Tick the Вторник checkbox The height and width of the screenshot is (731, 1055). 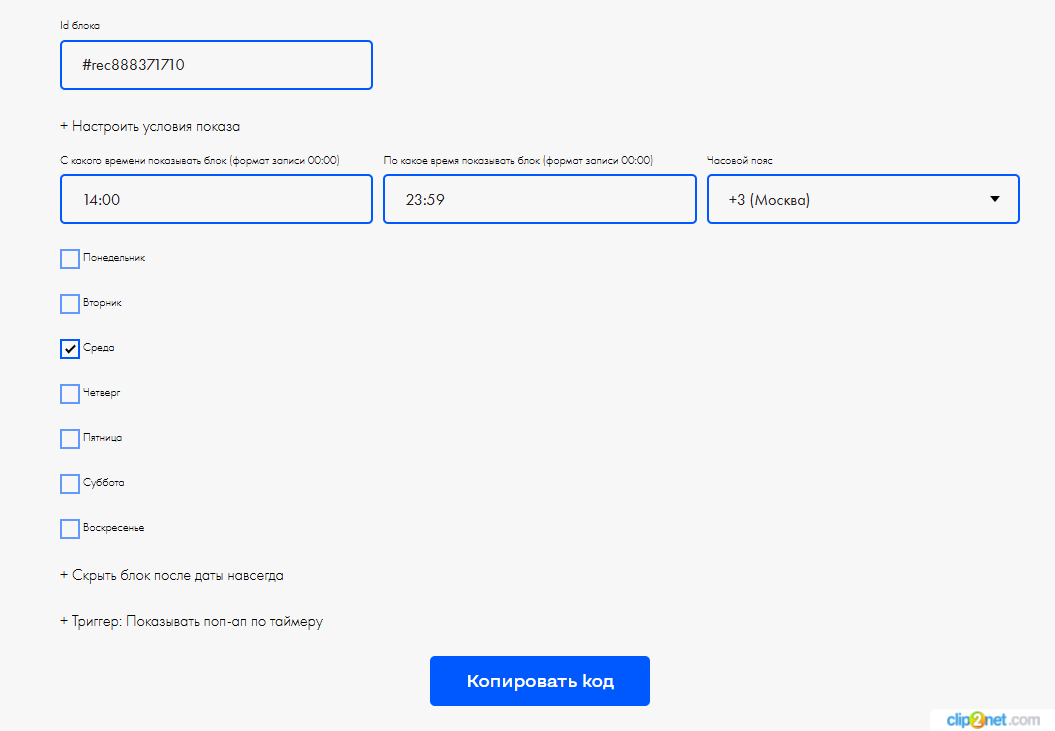coord(70,304)
